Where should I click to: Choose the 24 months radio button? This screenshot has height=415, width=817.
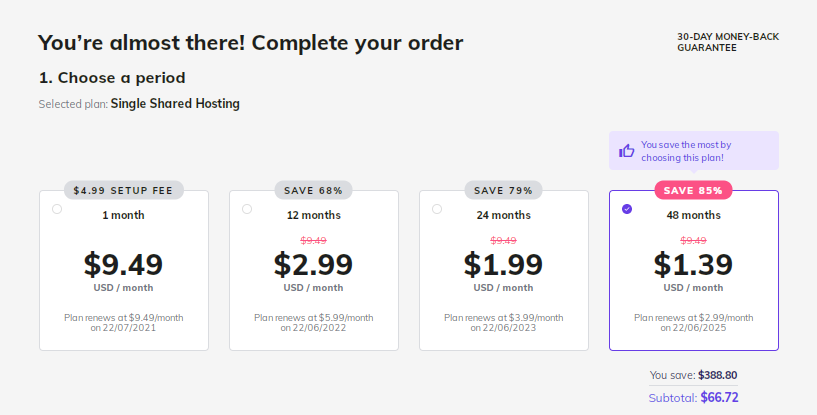pos(437,209)
